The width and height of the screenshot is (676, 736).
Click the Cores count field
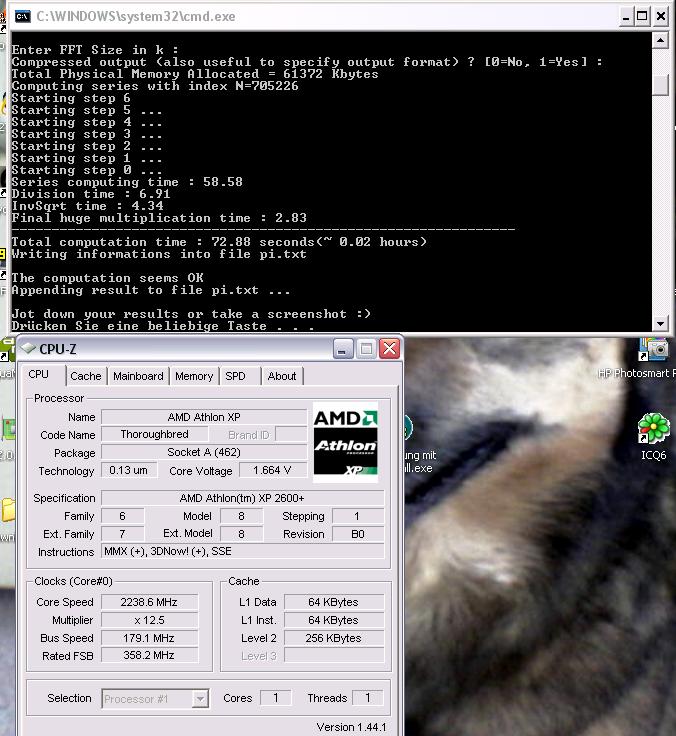click(x=276, y=698)
